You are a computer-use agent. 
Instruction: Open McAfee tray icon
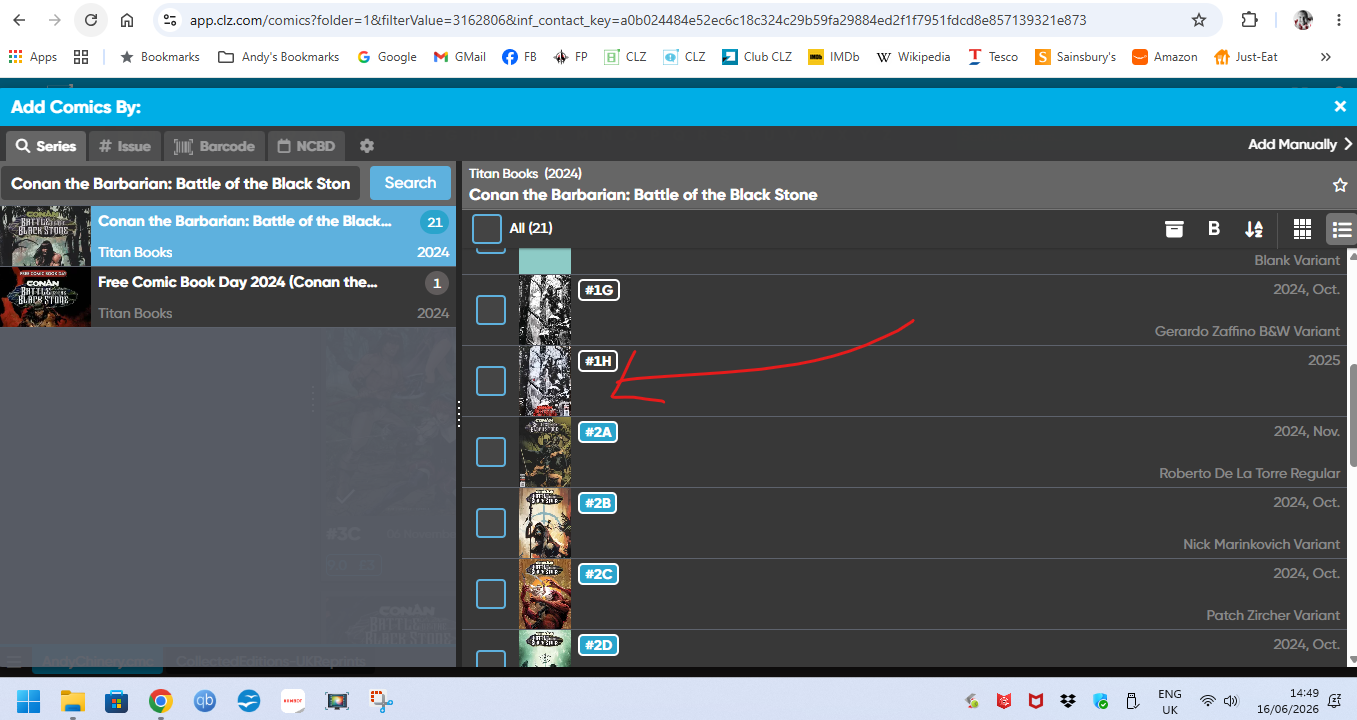pyautogui.click(x=1036, y=701)
